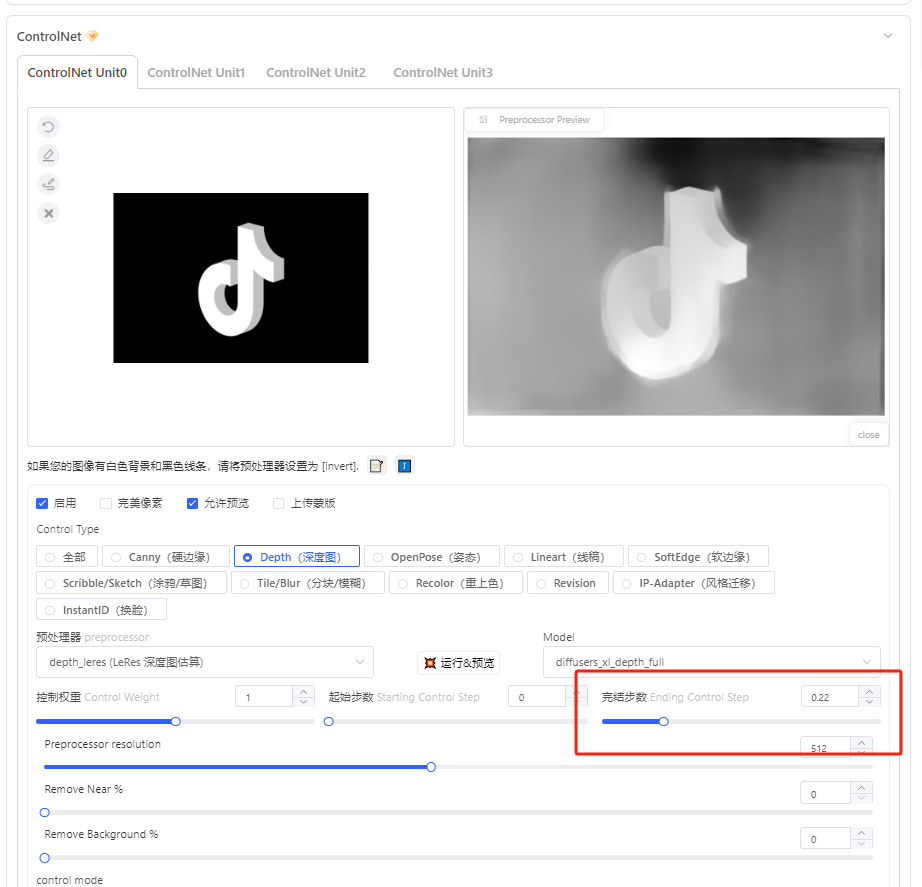Increase Ending Control Step with up arrow

pyautogui.click(x=870, y=692)
